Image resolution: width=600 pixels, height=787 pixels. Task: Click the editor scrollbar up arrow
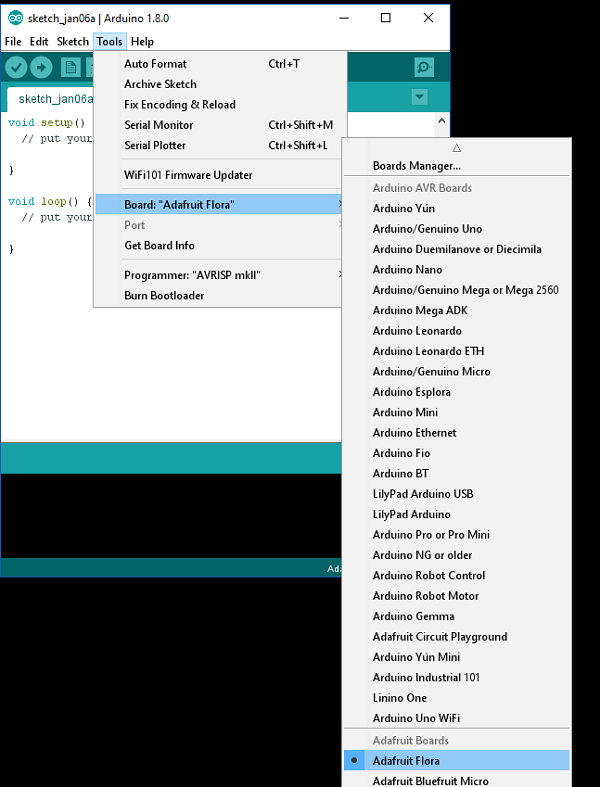click(x=441, y=119)
